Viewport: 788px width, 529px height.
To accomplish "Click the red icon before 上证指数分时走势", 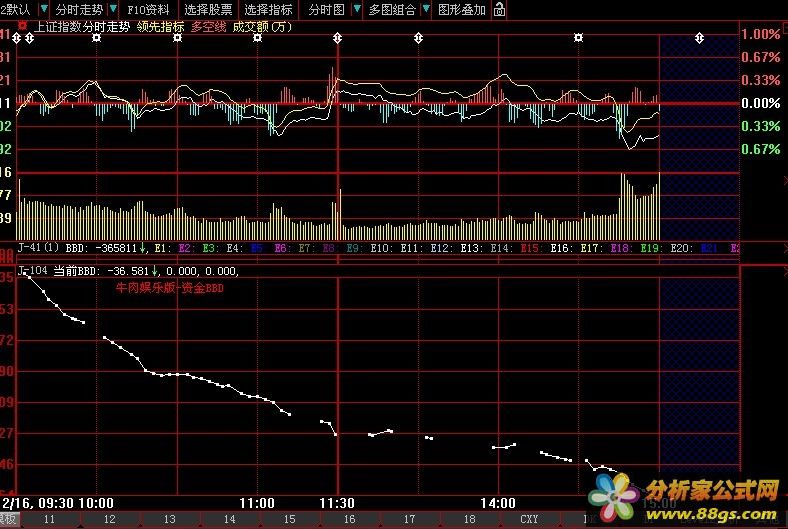I will (x=23, y=26).
